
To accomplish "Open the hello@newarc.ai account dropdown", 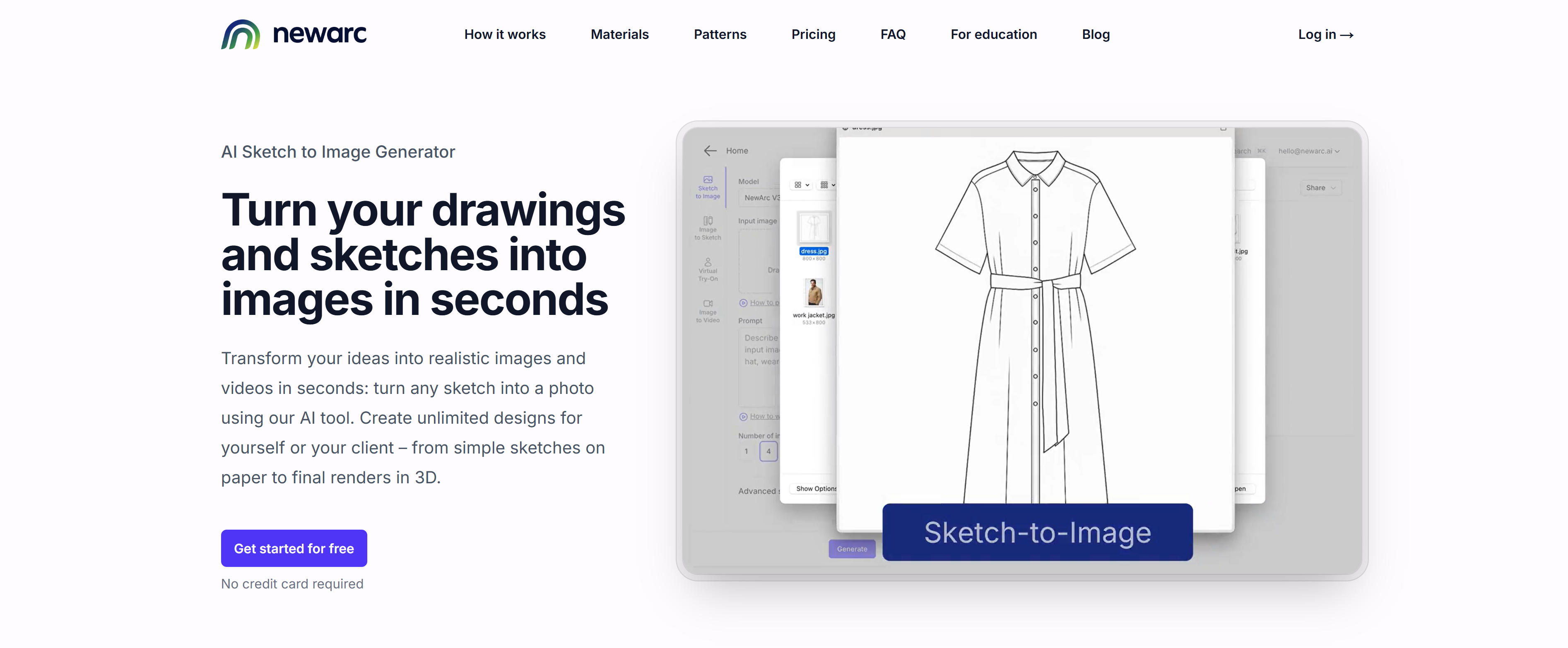I will (x=1308, y=151).
